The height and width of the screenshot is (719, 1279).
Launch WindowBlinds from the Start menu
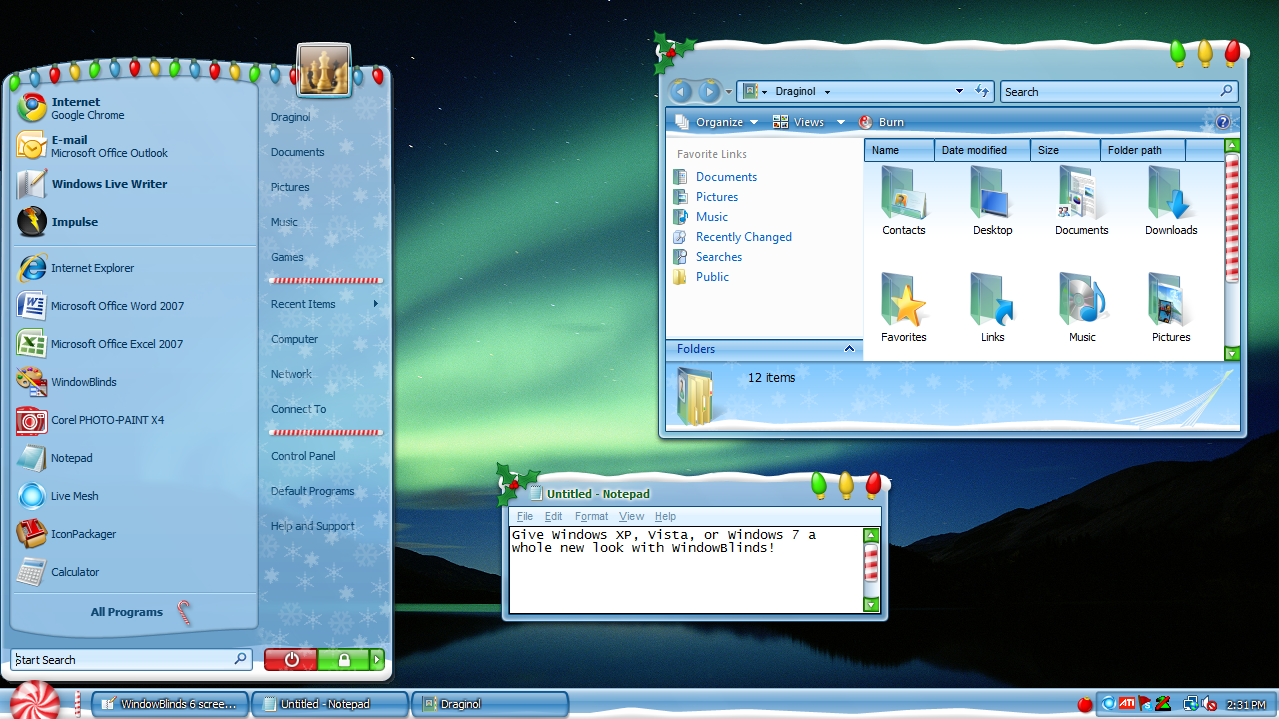[x=84, y=382]
